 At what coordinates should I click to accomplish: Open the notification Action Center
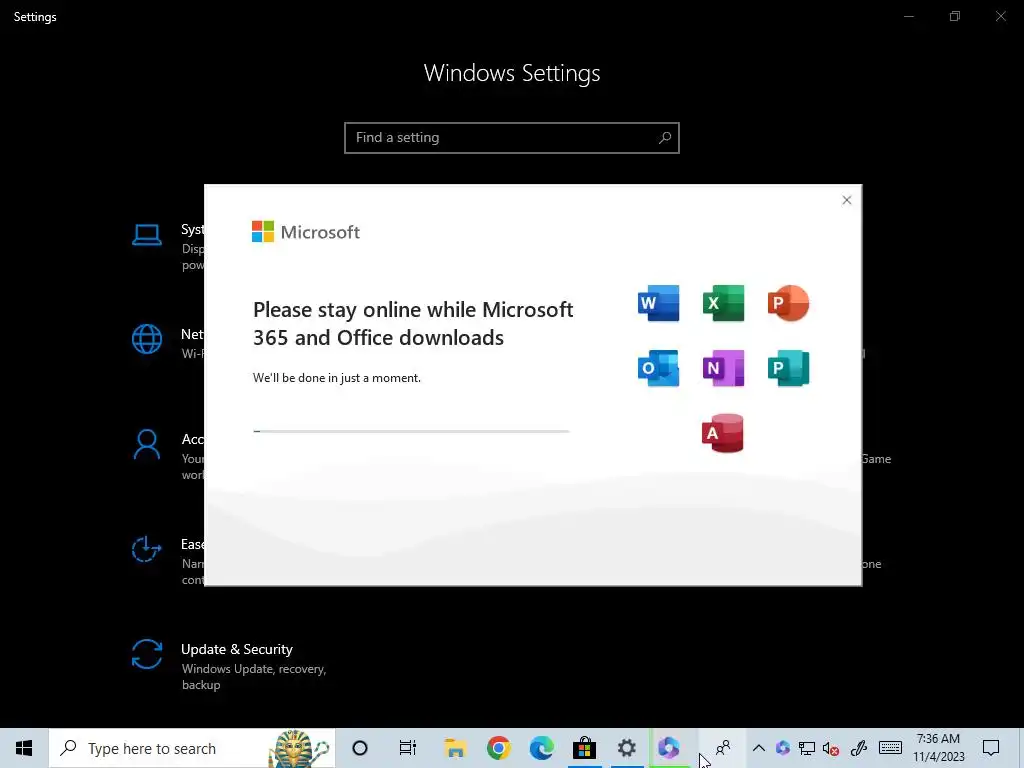tap(991, 748)
